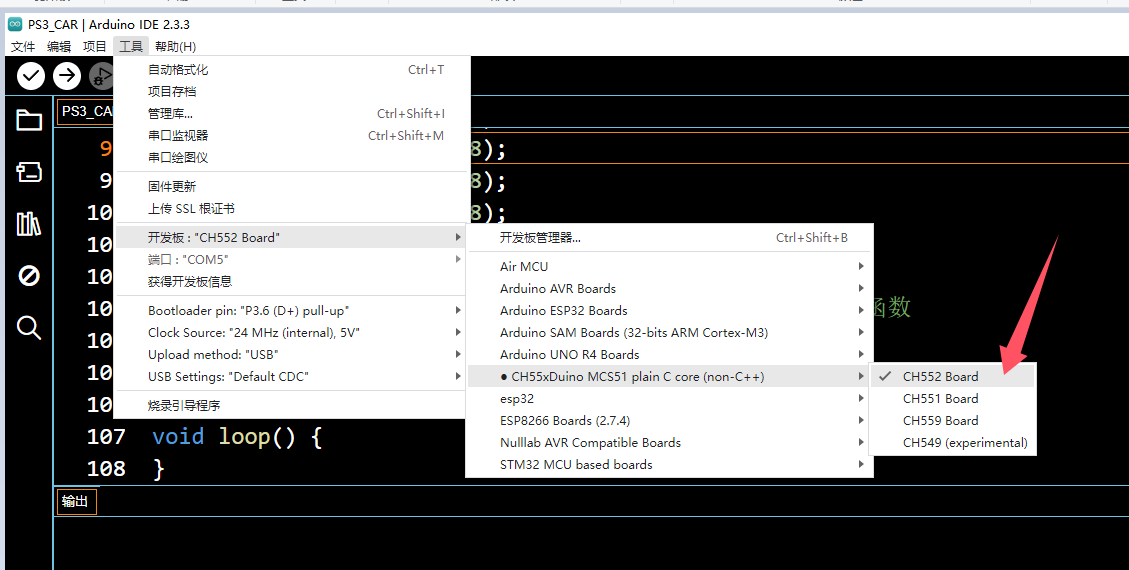Choose the CH559 Board option
Image resolution: width=1129 pixels, height=570 pixels.
click(940, 421)
